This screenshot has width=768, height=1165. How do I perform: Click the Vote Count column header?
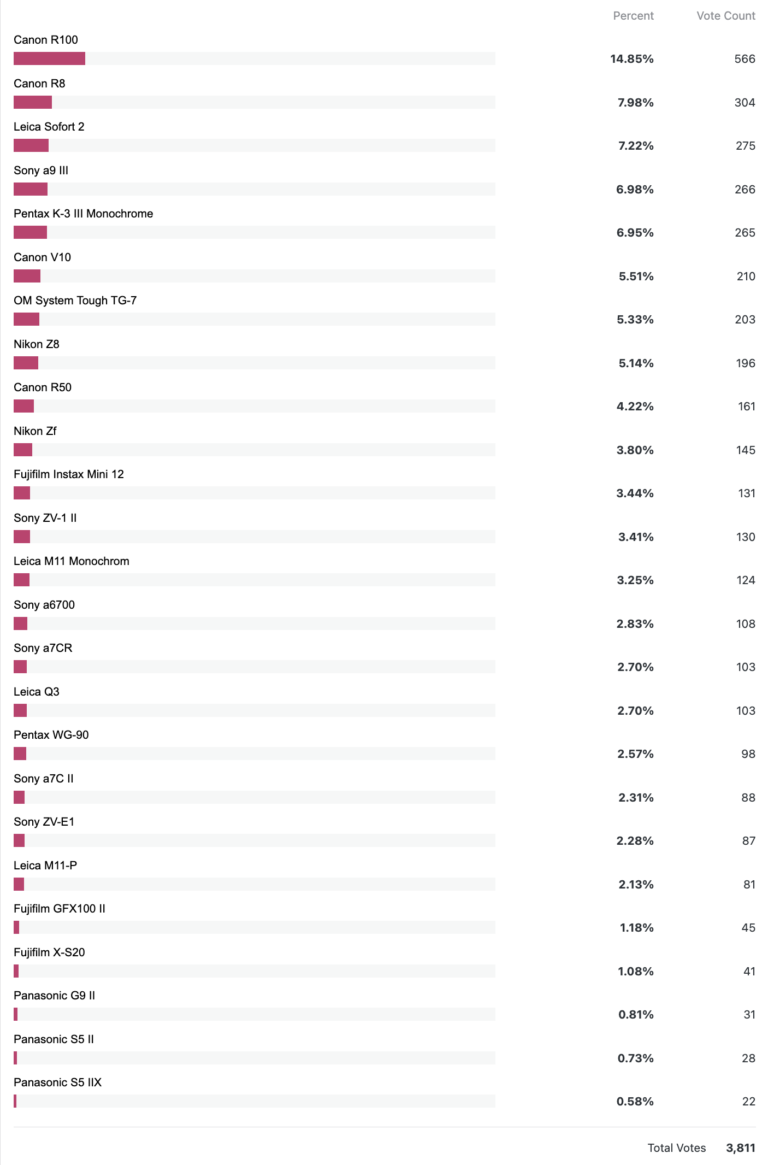726,16
